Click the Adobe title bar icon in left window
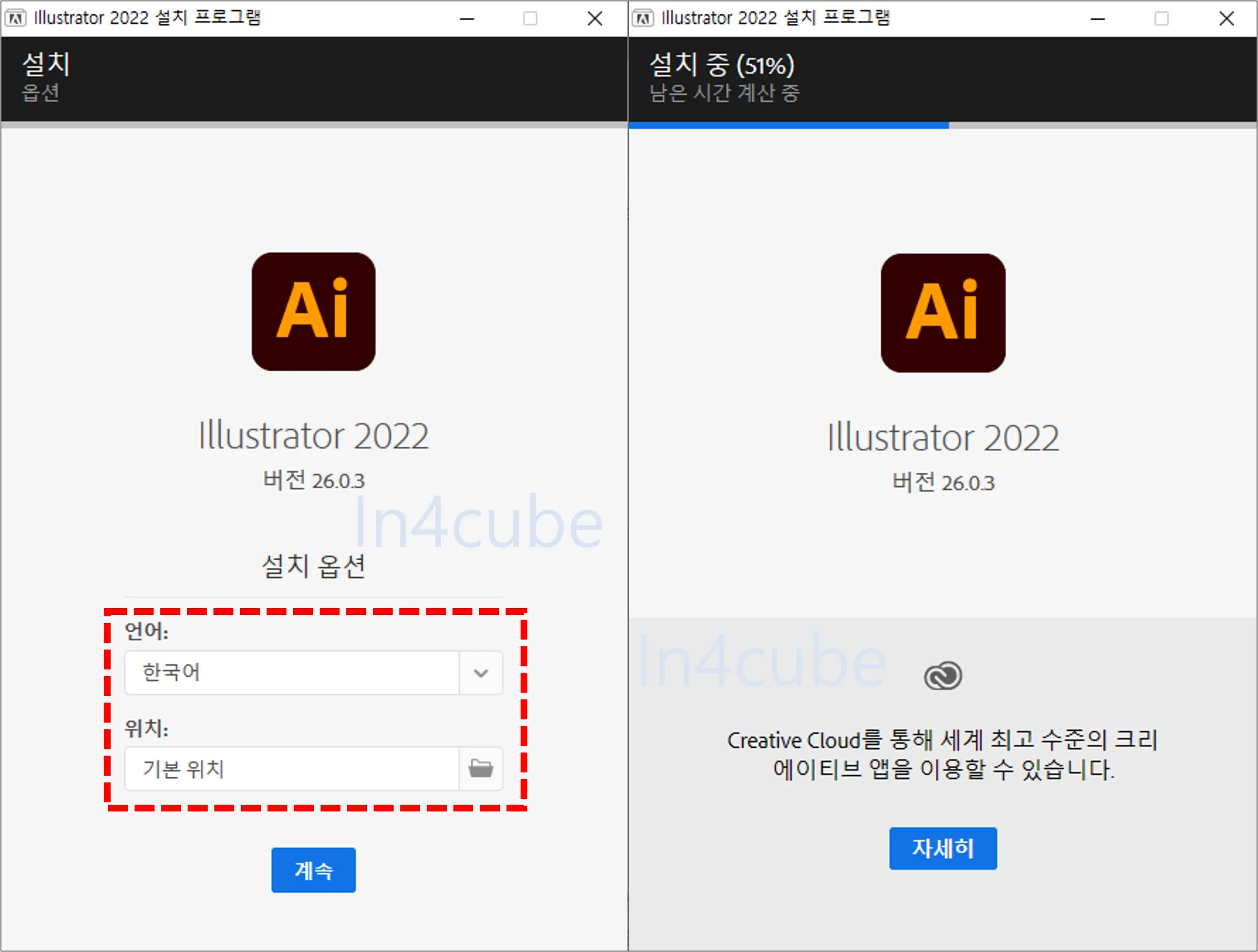 coord(15,18)
